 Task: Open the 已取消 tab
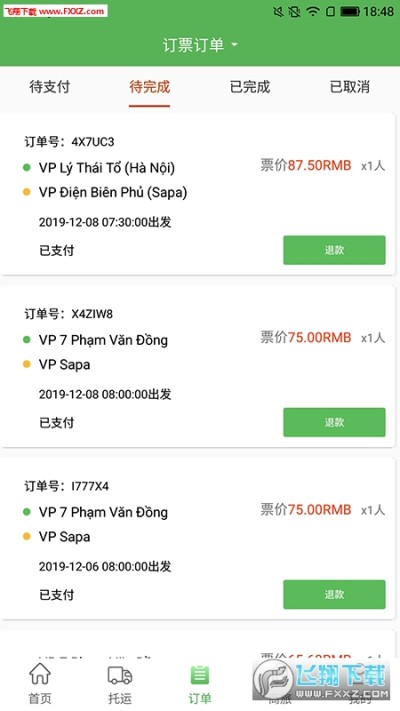tap(350, 87)
